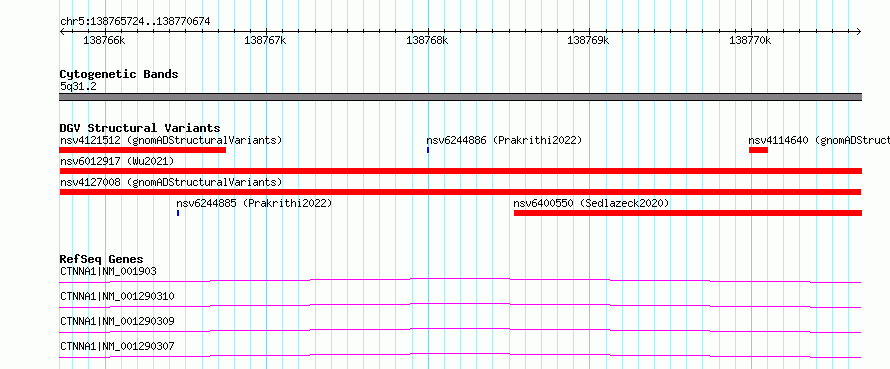Click the 138768k ruler tick label
Image resolution: width=890 pixels, height=369 pixels.
pyautogui.click(x=427, y=41)
